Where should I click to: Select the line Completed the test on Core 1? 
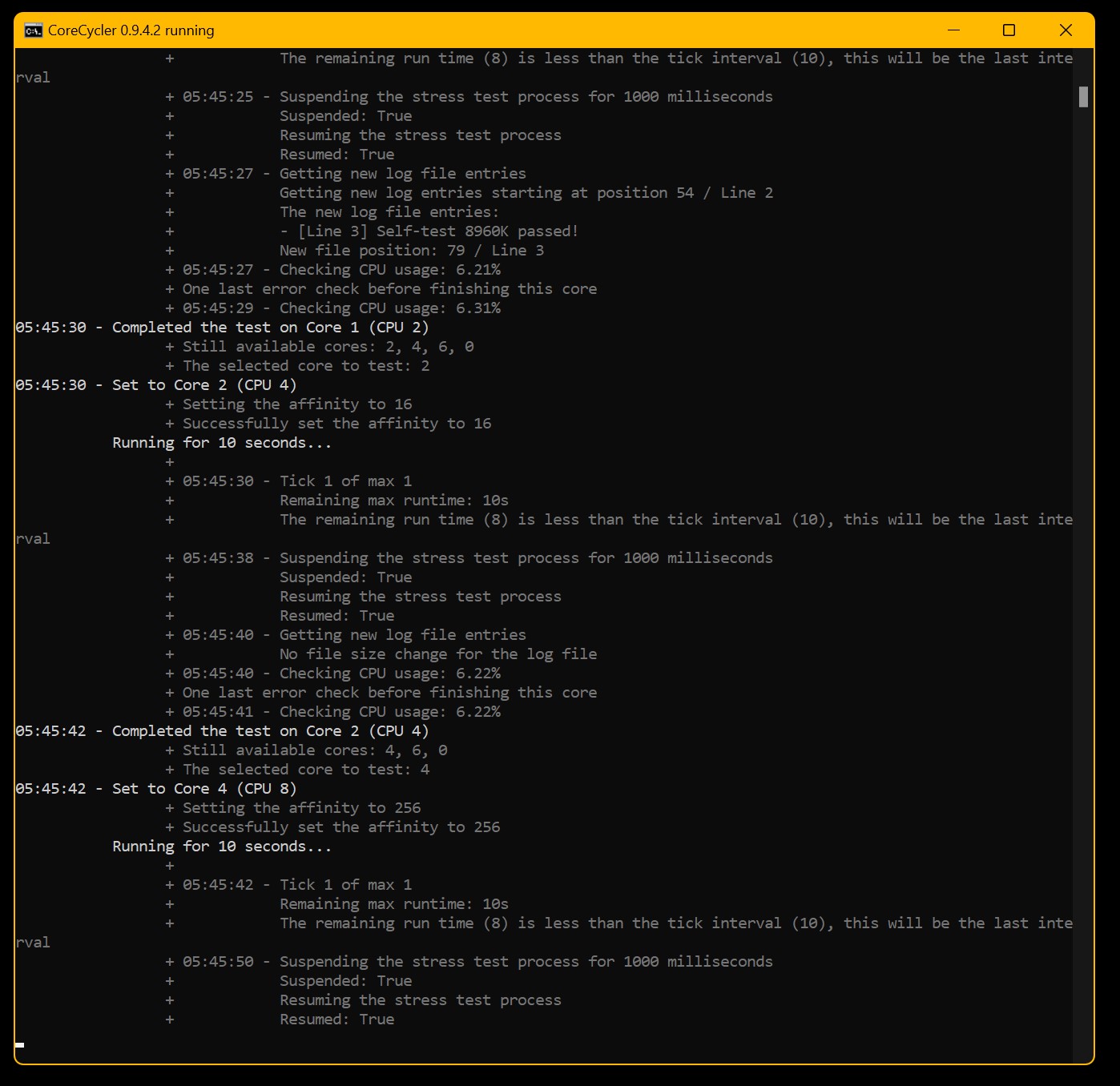222,327
